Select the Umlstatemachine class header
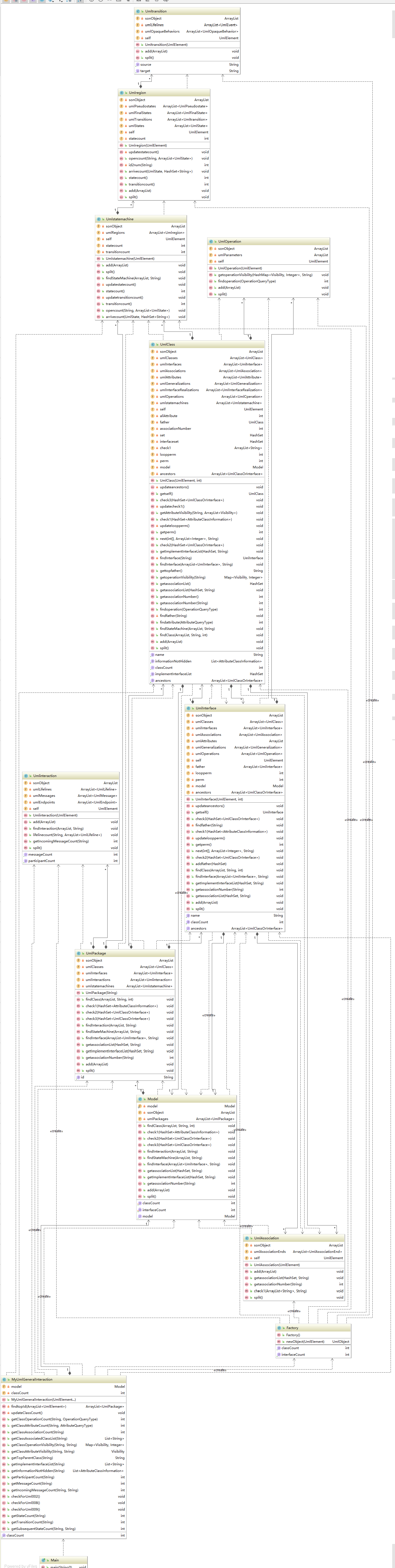The height and width of the screenshot is (1568, 395). 141,219
